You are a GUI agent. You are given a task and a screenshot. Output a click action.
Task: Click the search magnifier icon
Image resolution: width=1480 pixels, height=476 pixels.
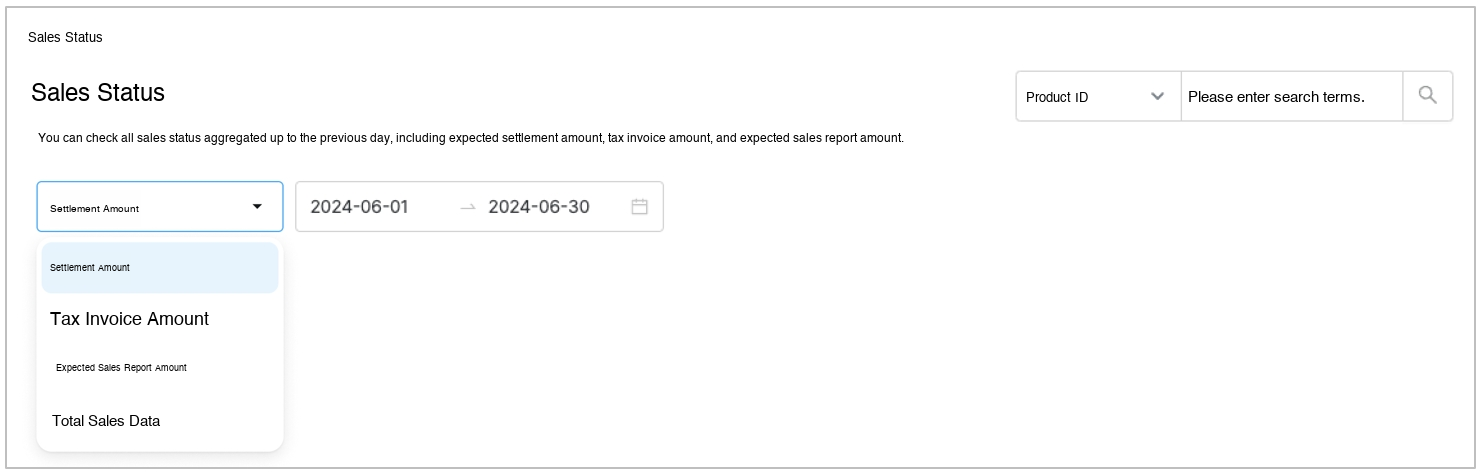(x=1427, y=96)
